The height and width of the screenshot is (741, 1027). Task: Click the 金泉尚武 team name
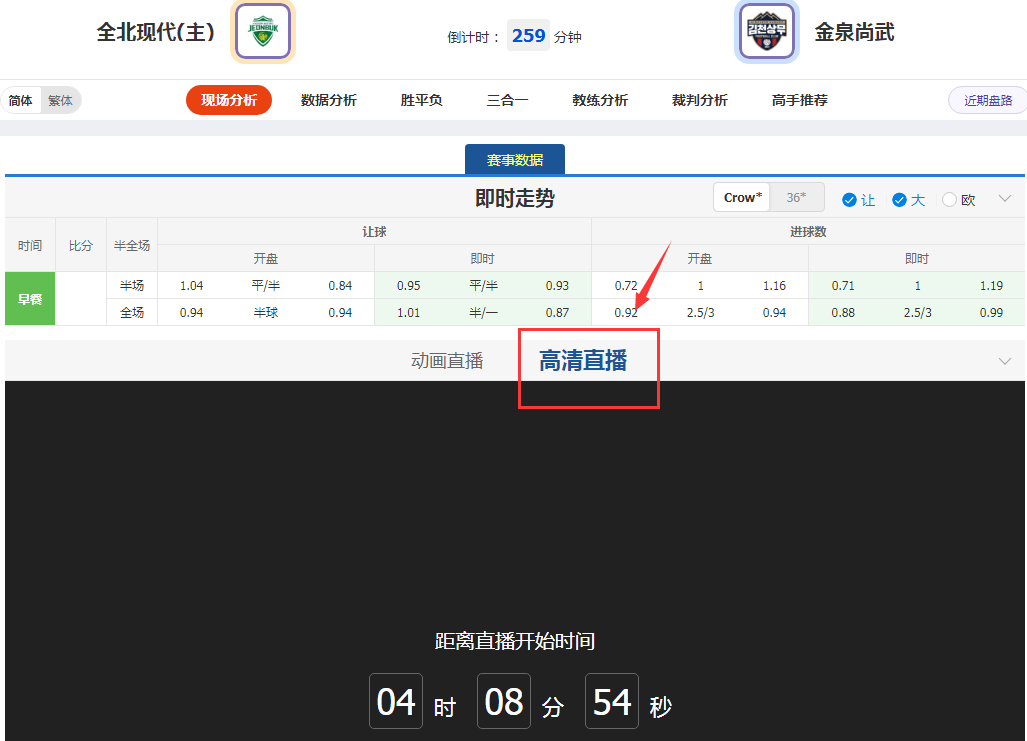pyautogui.click(x=854, y=32)
